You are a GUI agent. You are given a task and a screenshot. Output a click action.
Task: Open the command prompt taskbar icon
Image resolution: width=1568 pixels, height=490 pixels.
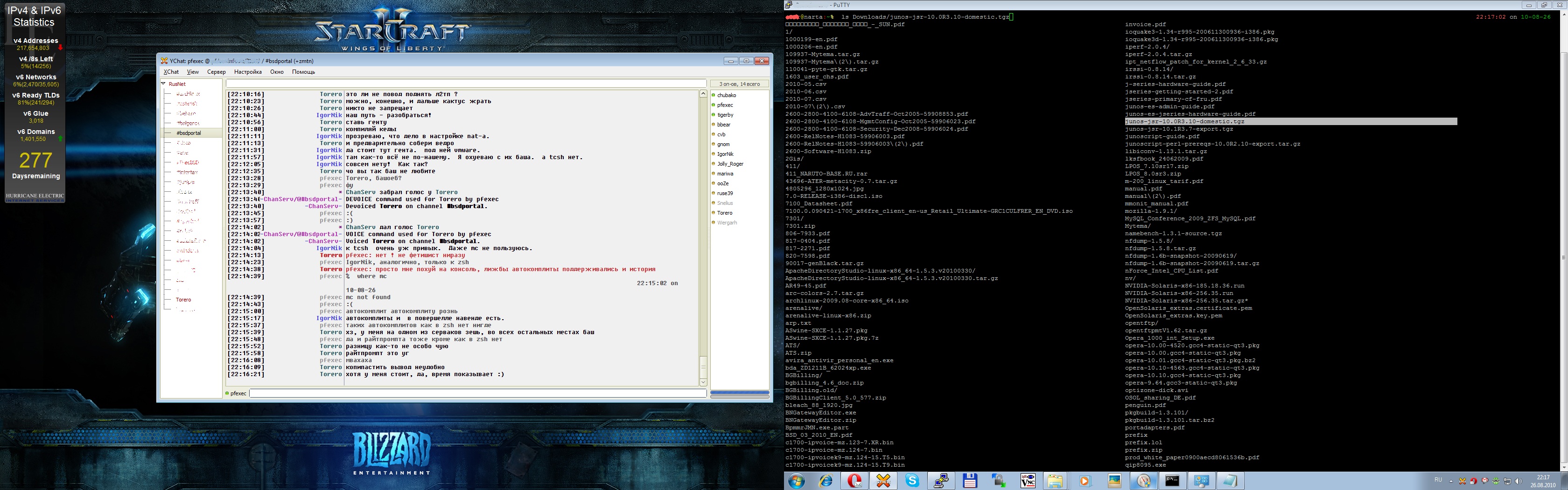[1172, 481]
